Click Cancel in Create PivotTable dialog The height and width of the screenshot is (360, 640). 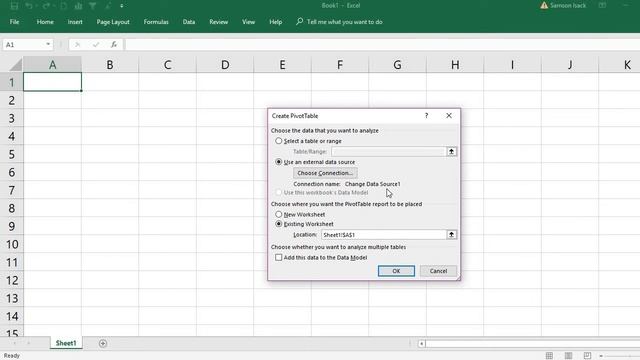click(x=438, y=271)
